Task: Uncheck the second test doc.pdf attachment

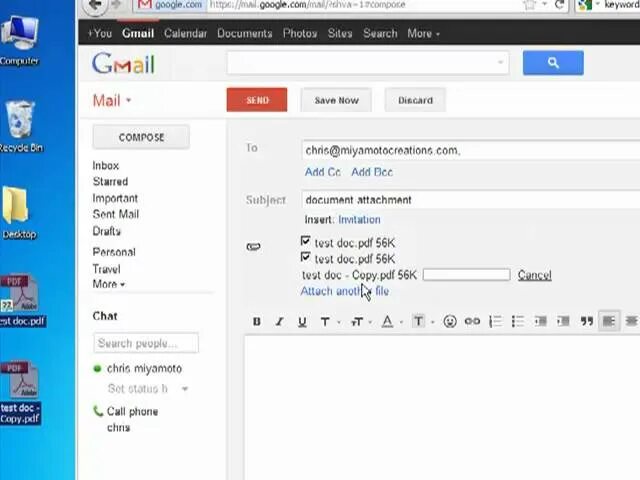Action: [x=305, y=257]
